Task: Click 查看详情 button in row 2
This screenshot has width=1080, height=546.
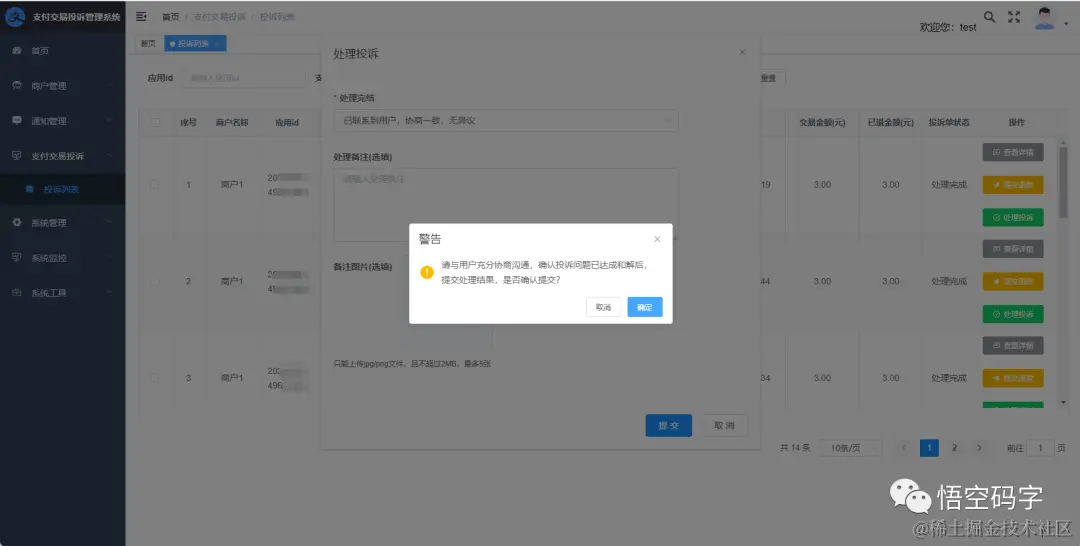Action: click(1012, 249)
